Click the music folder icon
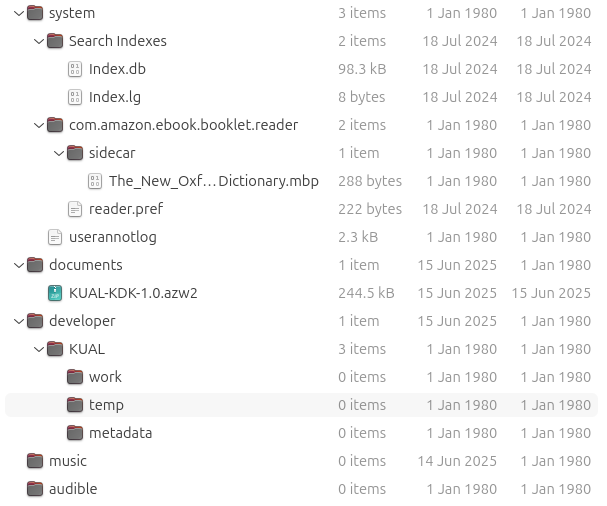 (x=35, y=461)
